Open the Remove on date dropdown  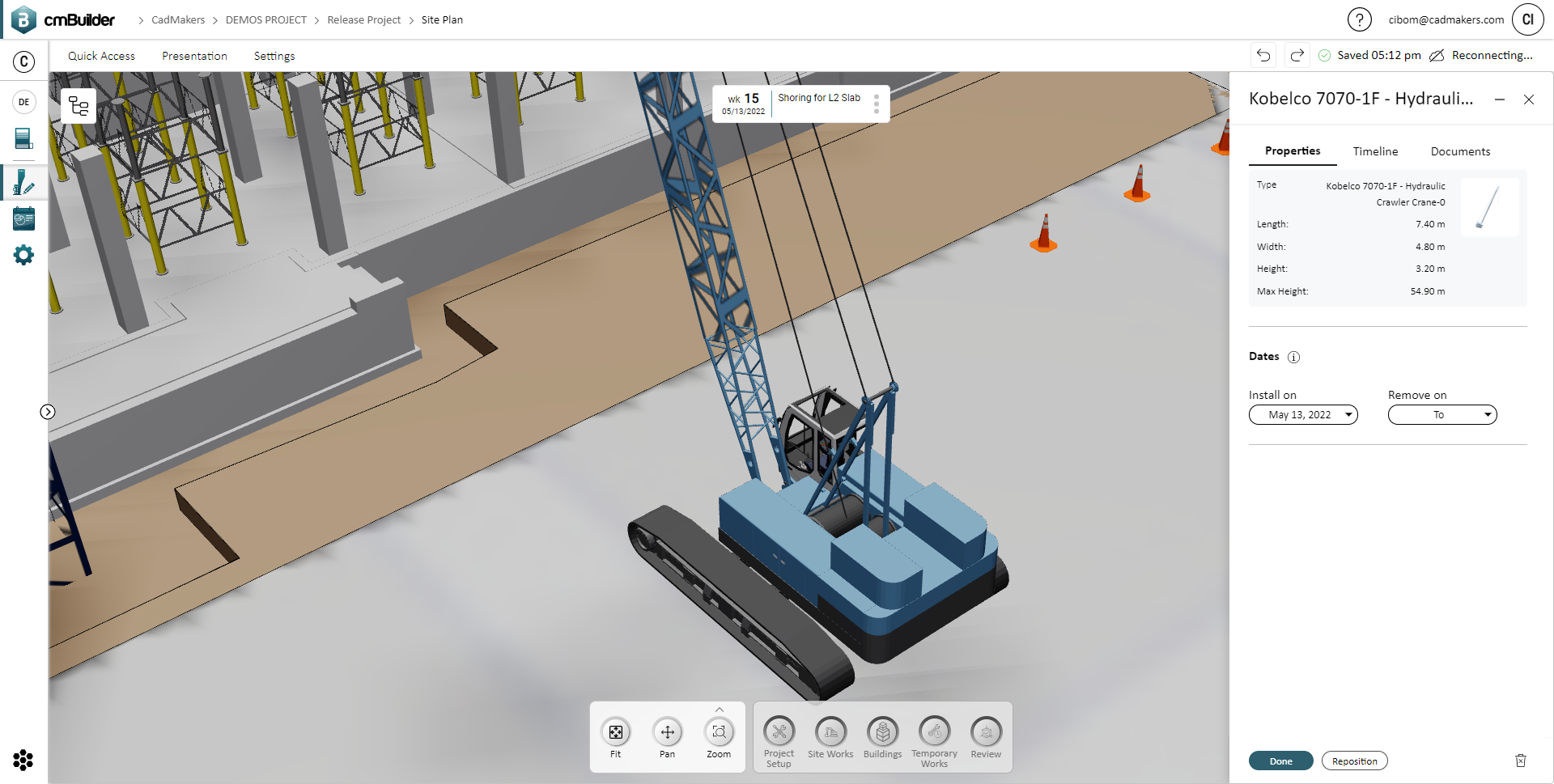[x=1442, y=415]
